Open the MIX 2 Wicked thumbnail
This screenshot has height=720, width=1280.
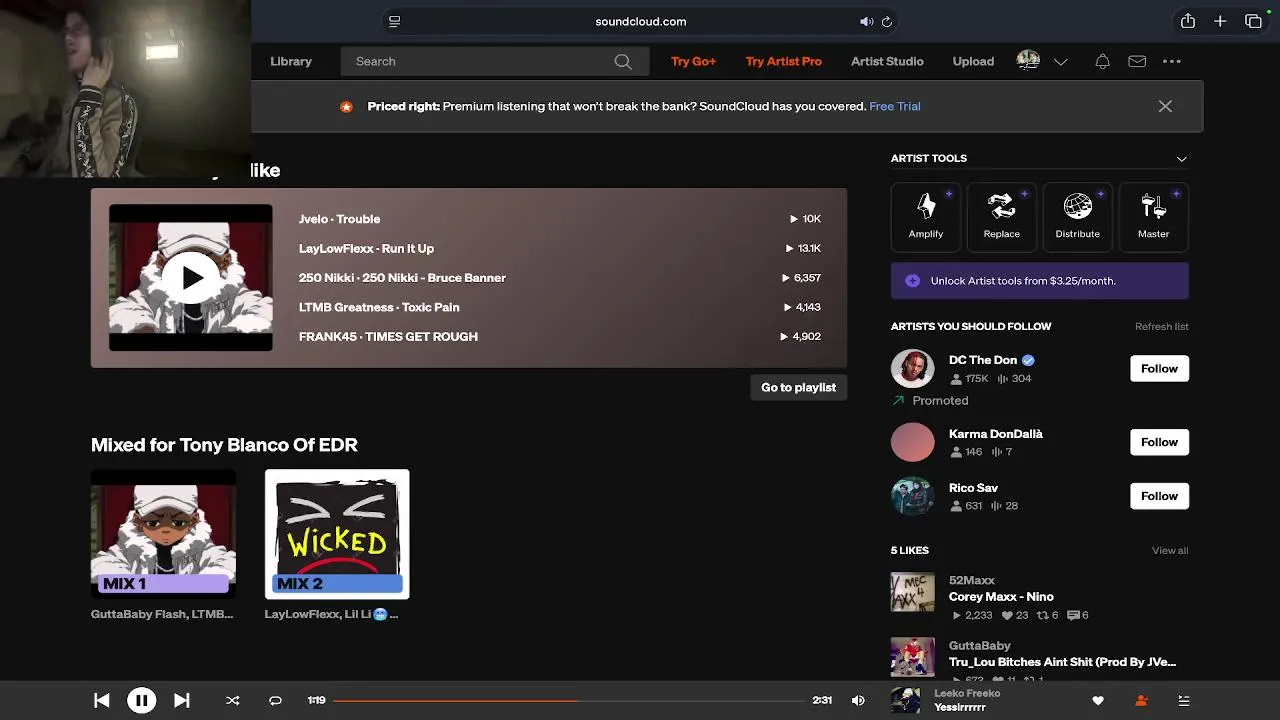[337, 534]
